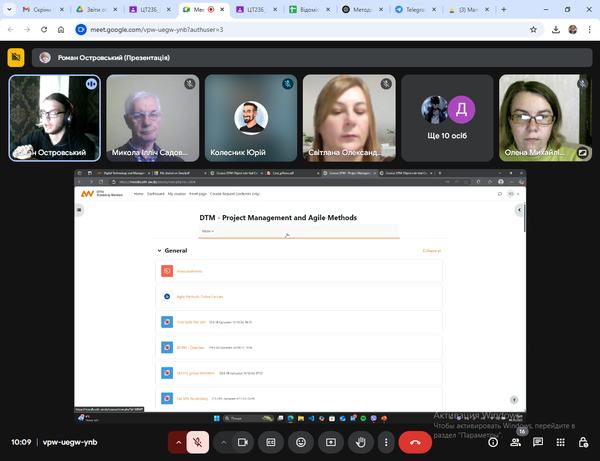Raise your hand in the meeting
The image size is (600, 461).
360,441
